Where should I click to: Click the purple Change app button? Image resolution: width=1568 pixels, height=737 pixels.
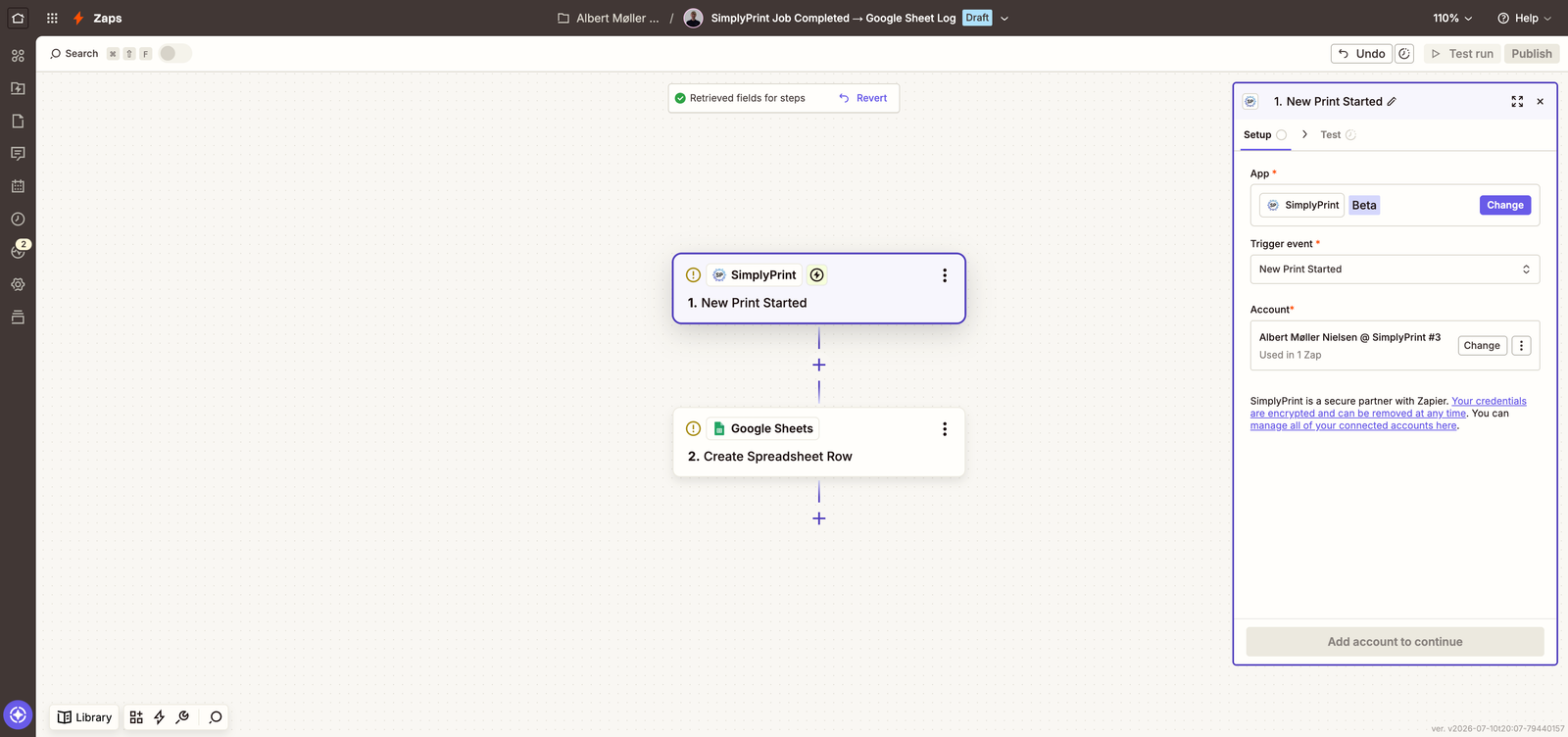[1504, 205]
